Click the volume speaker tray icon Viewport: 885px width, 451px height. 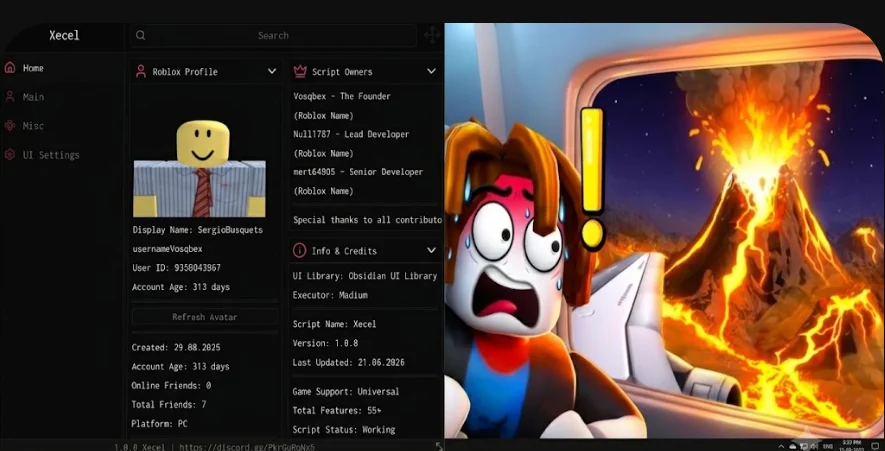(x=814, y=446)
